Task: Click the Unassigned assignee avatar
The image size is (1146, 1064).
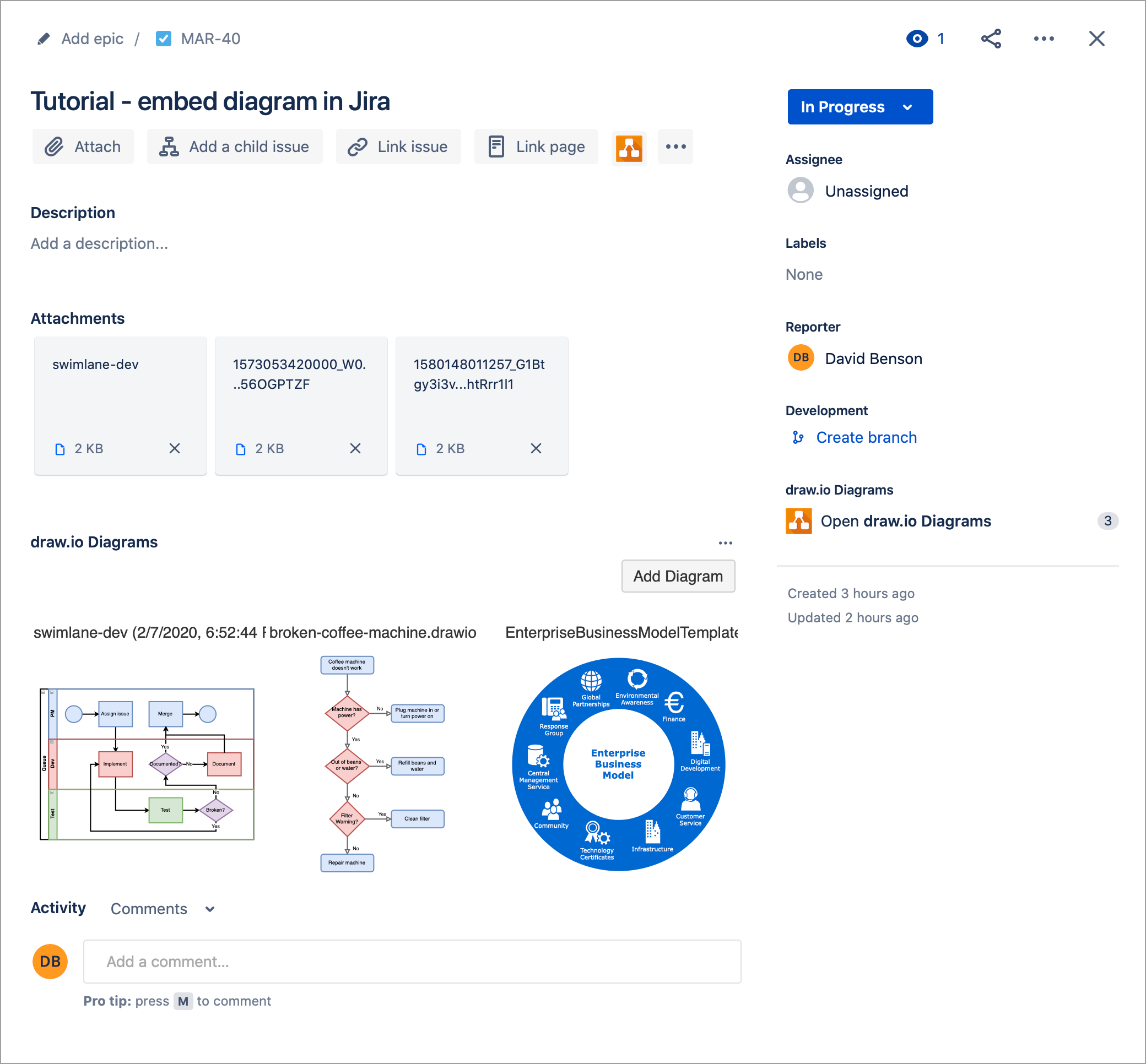Action: [801, 190]
